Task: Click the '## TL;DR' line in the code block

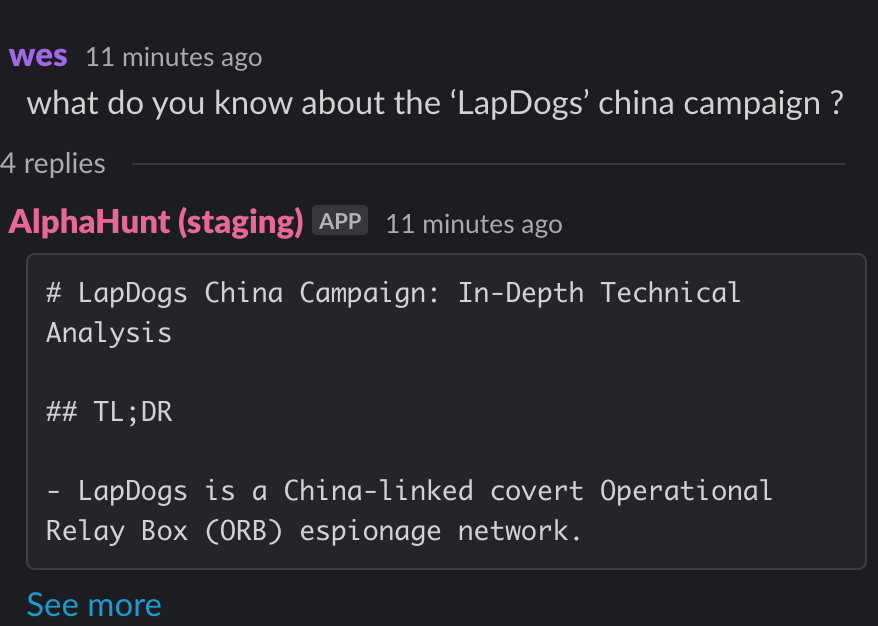Action: pyautogui.click(x=109, y=412)
